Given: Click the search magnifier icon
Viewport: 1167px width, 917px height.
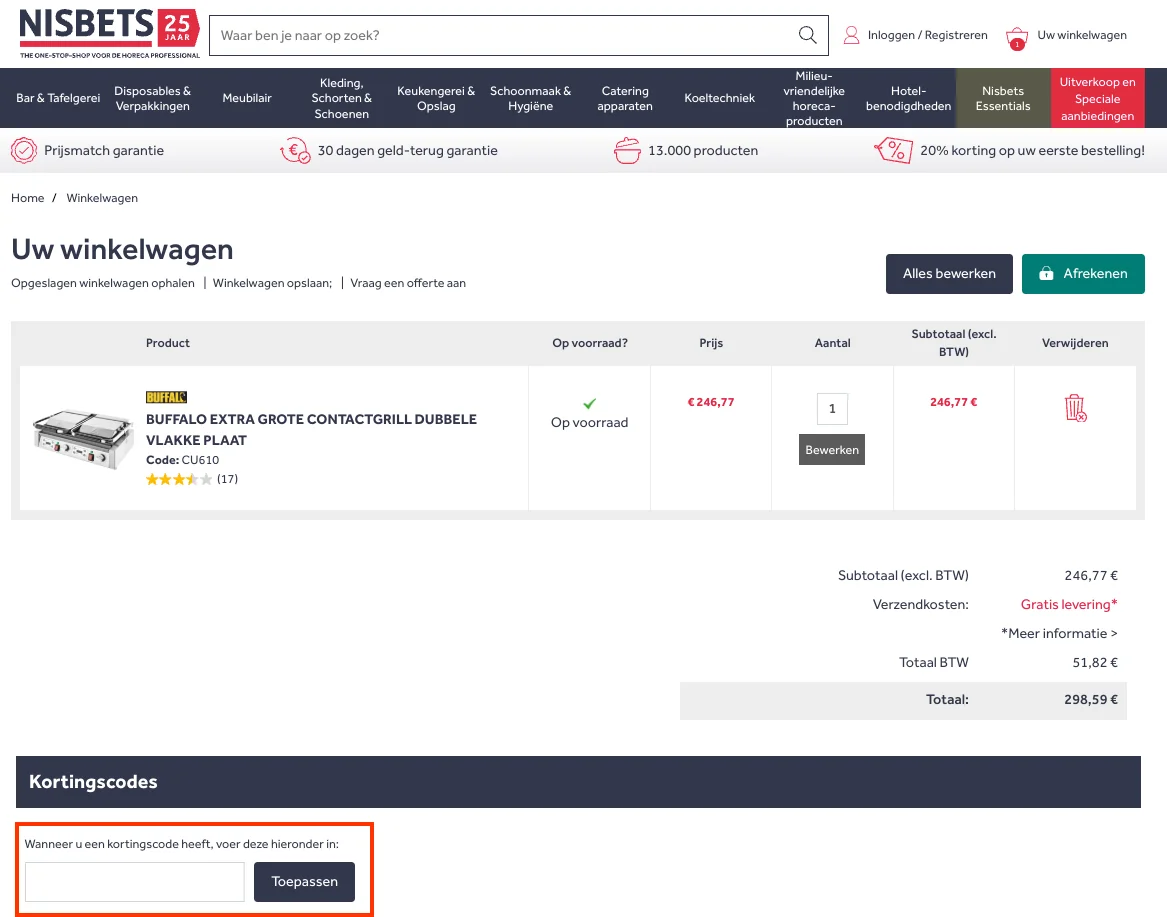Looking at the screenshot, I should tap(807, 36).
